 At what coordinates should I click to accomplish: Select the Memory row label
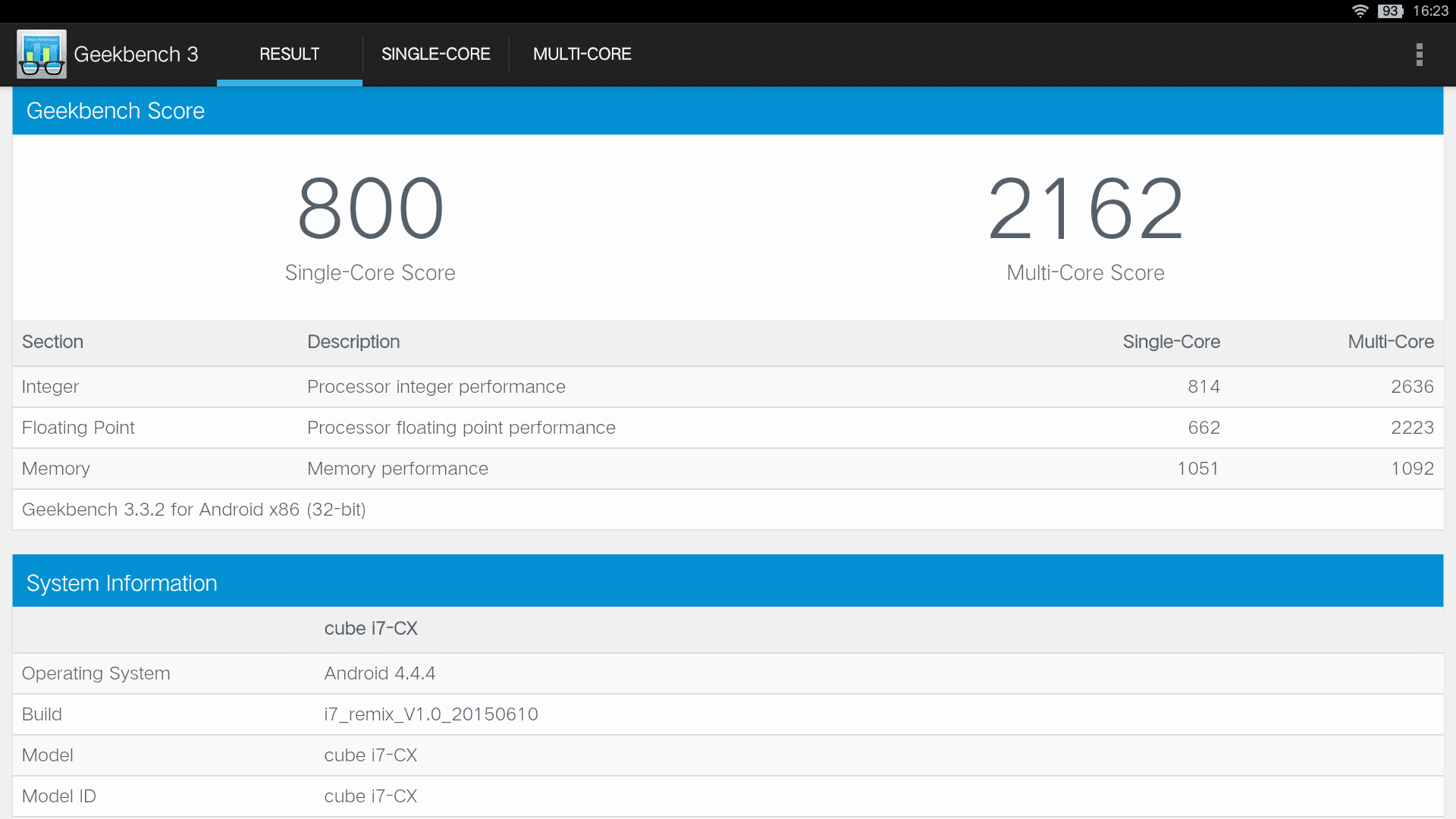point(56,469)
